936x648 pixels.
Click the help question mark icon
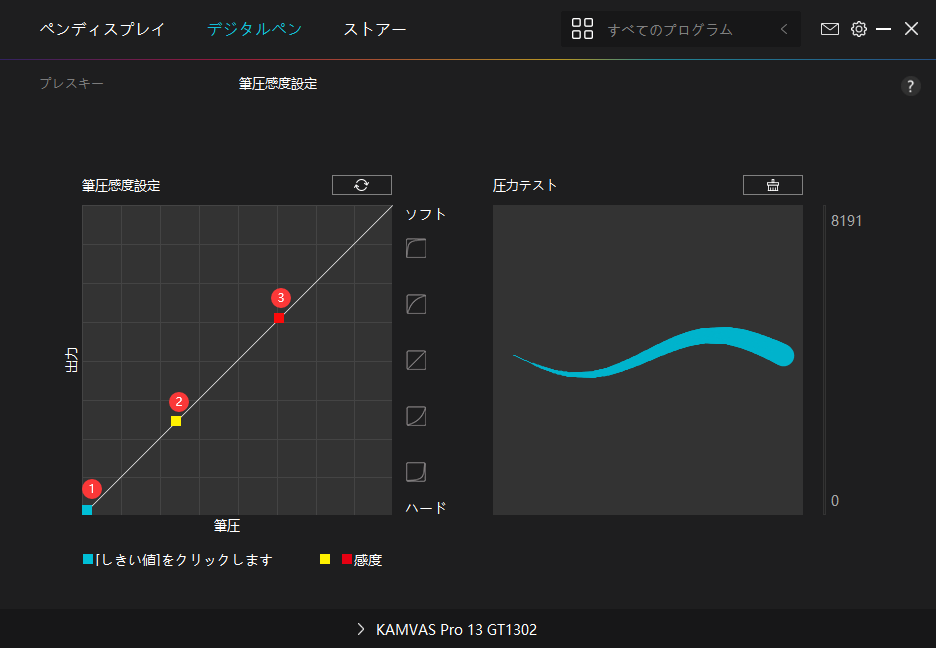(x=910, y=87)
